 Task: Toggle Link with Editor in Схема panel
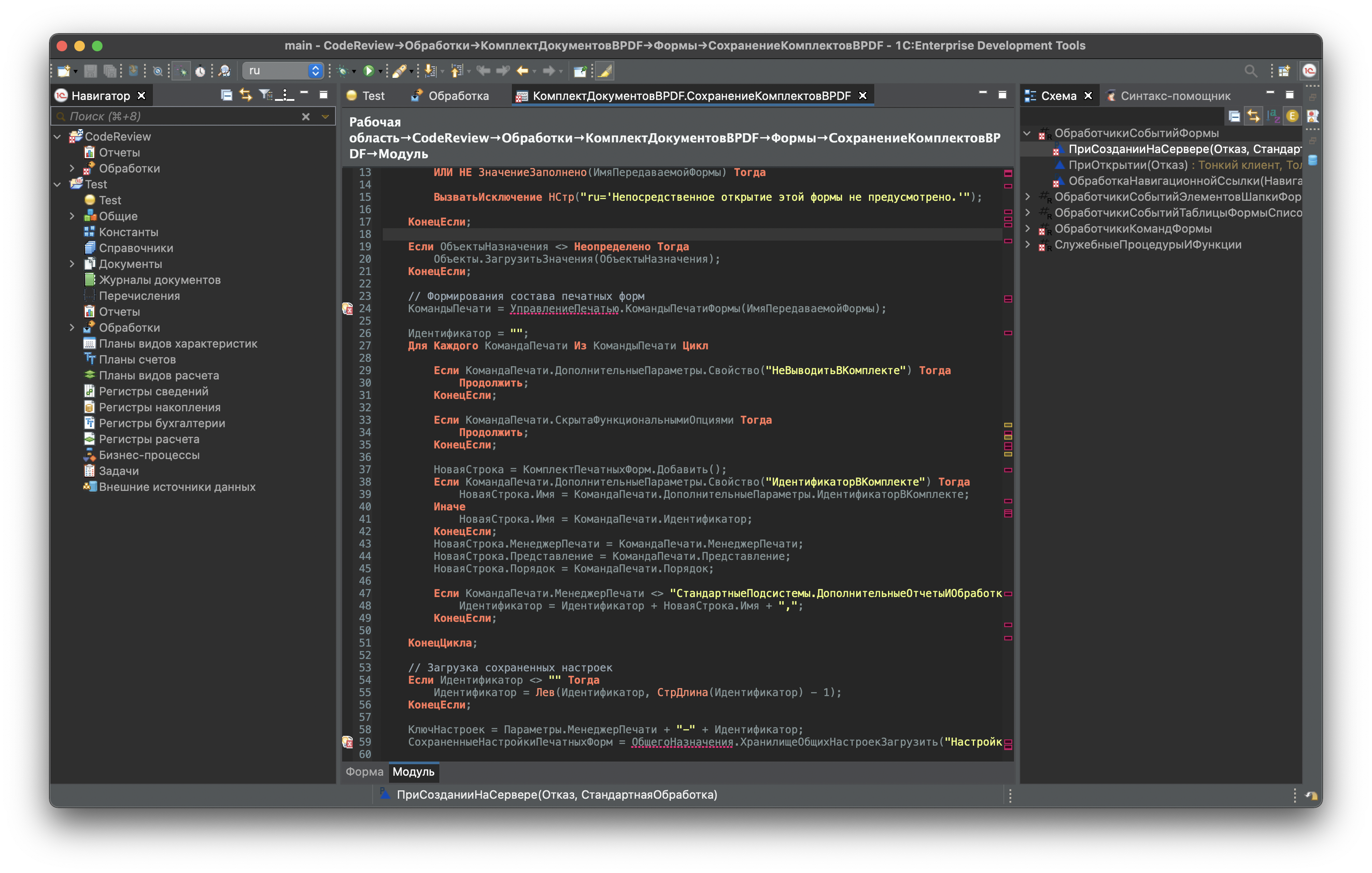(1253, 116)
